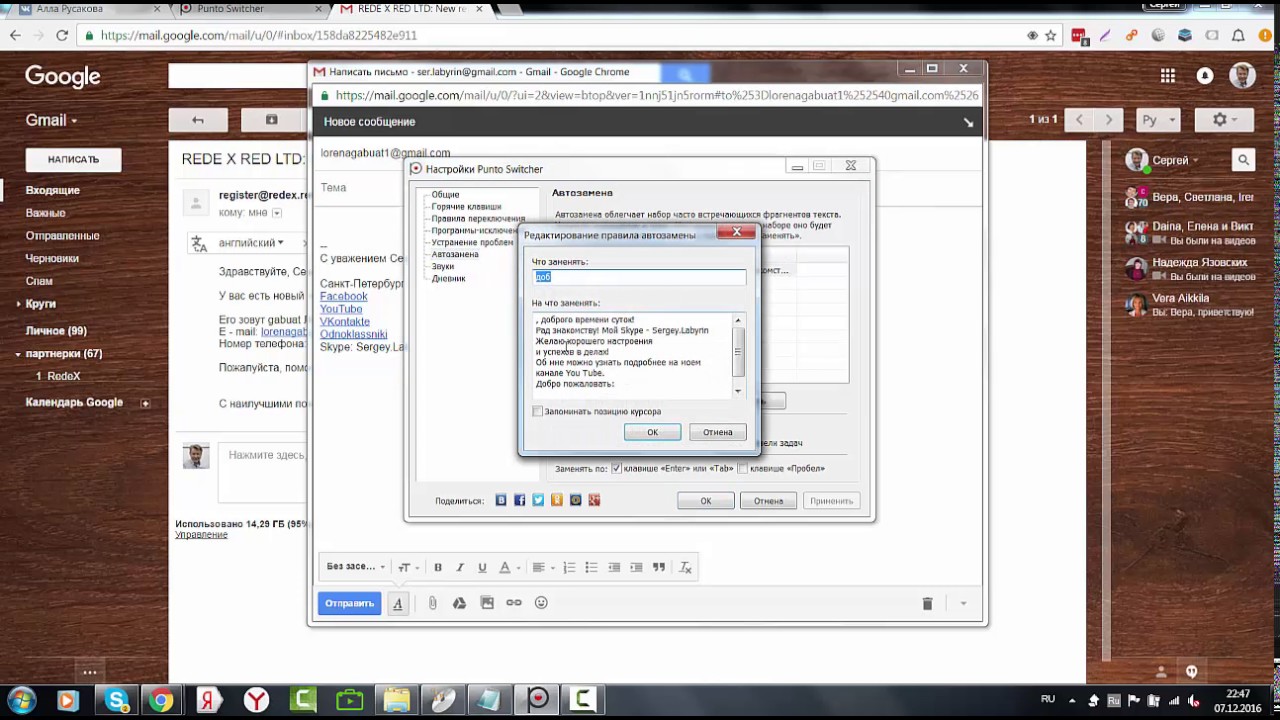This screenshot has height=720, width=1280.
Task: Click 'Отправить' to send the message
Action: click(x=349, y=603)
